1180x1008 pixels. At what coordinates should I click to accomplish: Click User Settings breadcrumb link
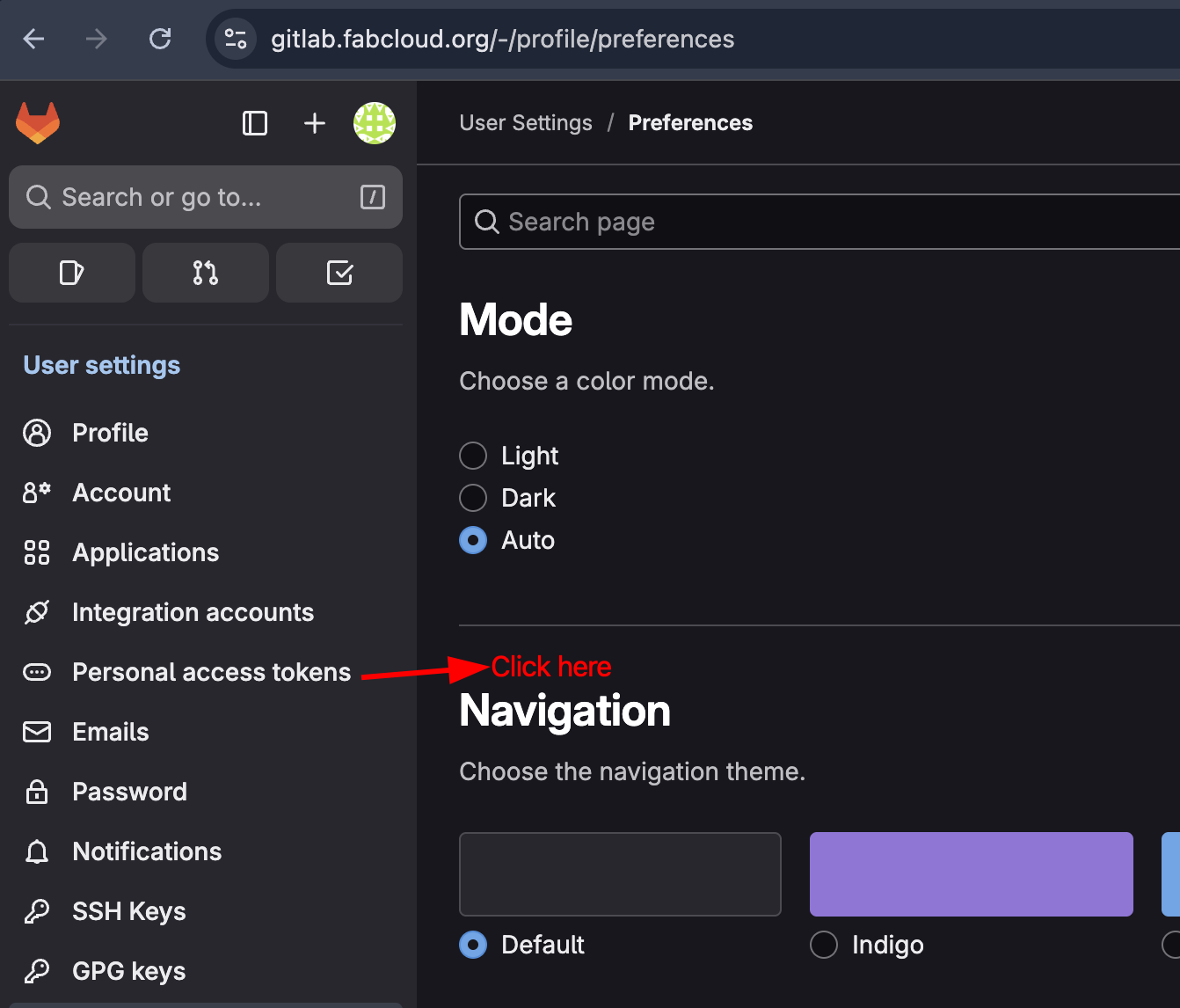coord(526,123)
